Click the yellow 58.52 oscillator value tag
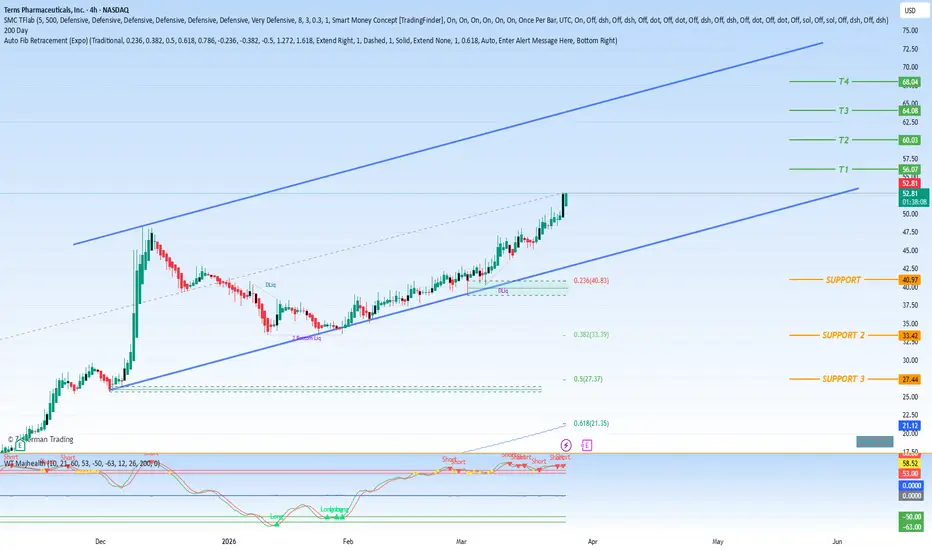The image size is (932, 550). click(910, 463)
